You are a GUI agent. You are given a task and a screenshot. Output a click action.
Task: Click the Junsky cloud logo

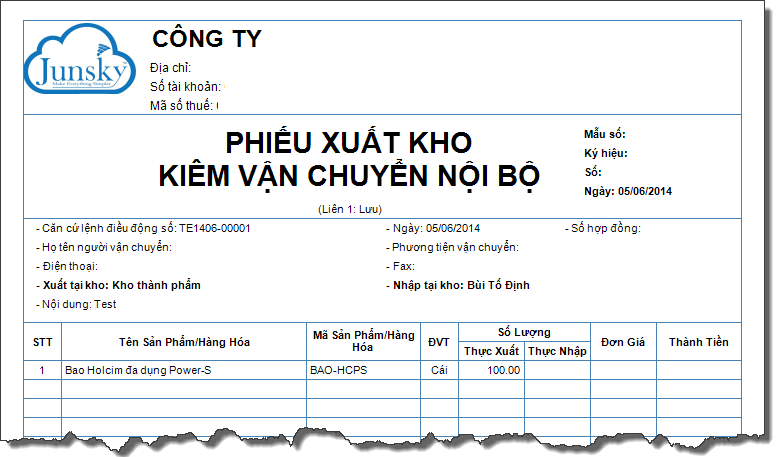coord(78,63)
